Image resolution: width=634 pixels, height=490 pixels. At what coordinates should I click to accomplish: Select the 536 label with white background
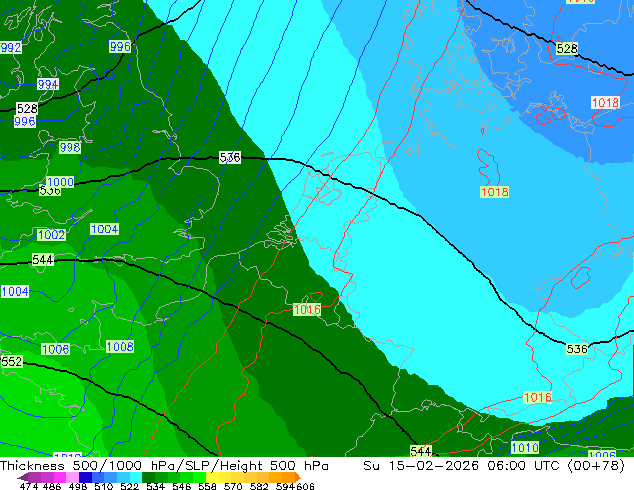(230, 157)
